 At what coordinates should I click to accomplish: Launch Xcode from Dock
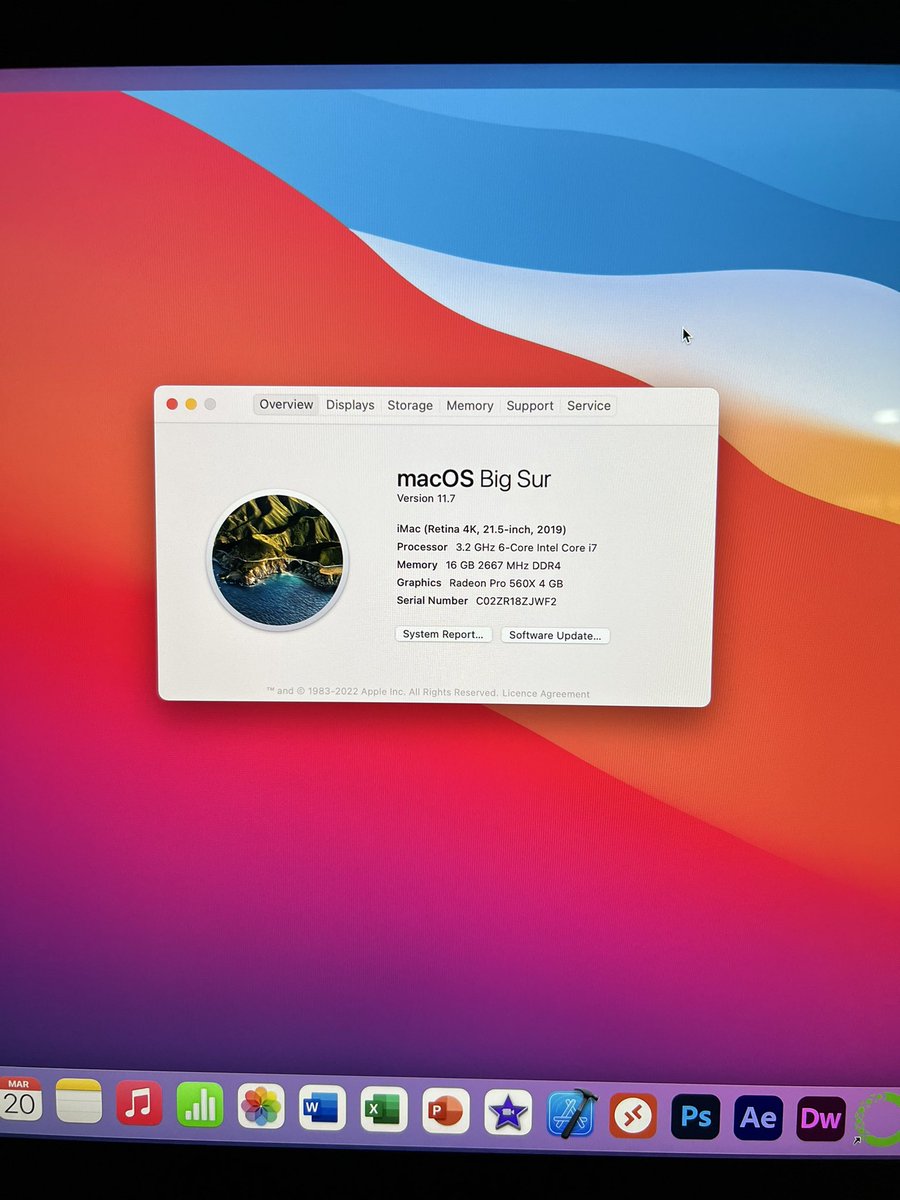[571, 1113]
